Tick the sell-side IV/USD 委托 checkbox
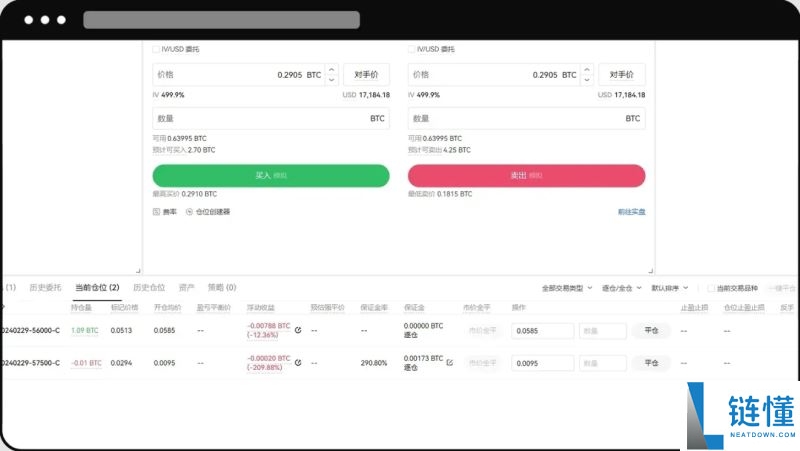The image size is (800, 451). click(x=411, y=49)
